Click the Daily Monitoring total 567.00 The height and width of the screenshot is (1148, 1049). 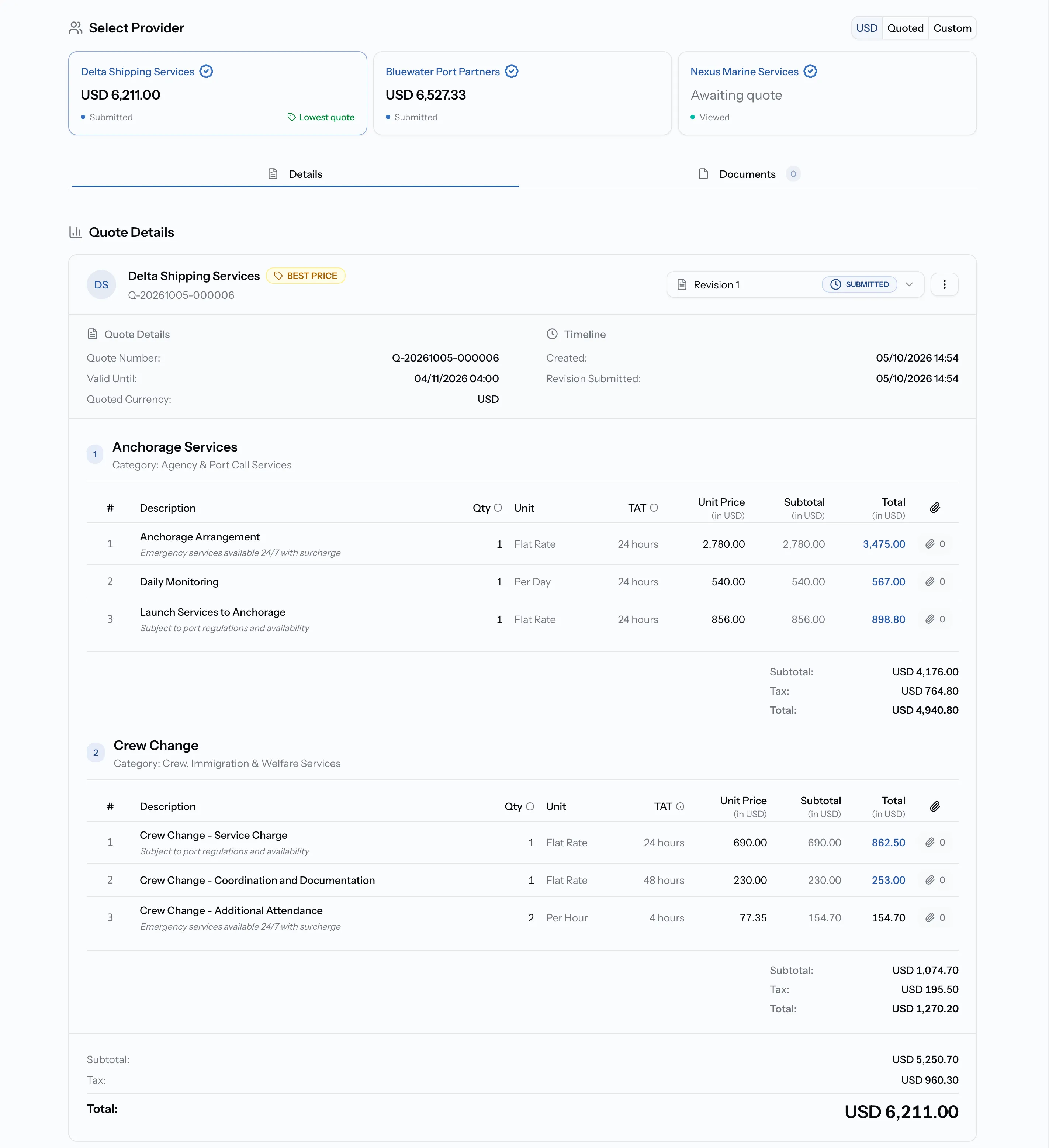[x=889, y=581]
